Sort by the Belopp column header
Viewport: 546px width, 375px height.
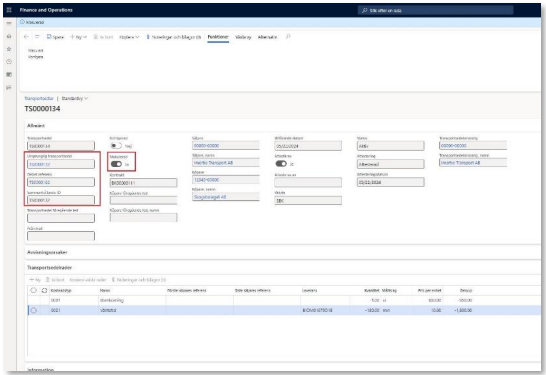[466, 290]
